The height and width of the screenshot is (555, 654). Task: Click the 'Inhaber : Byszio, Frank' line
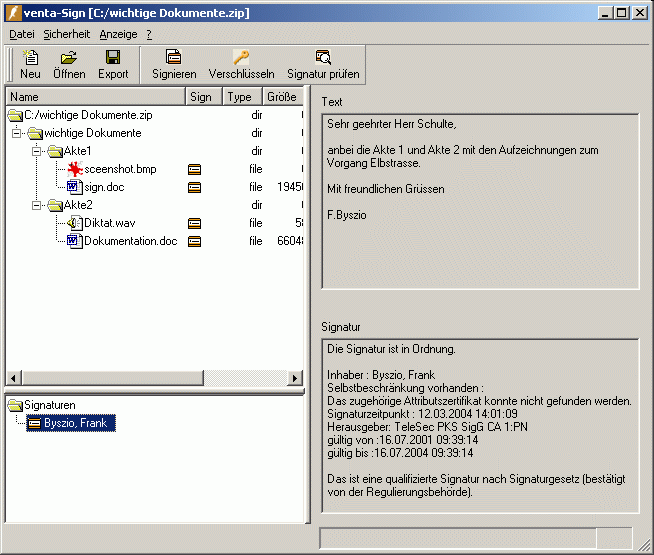381,375
